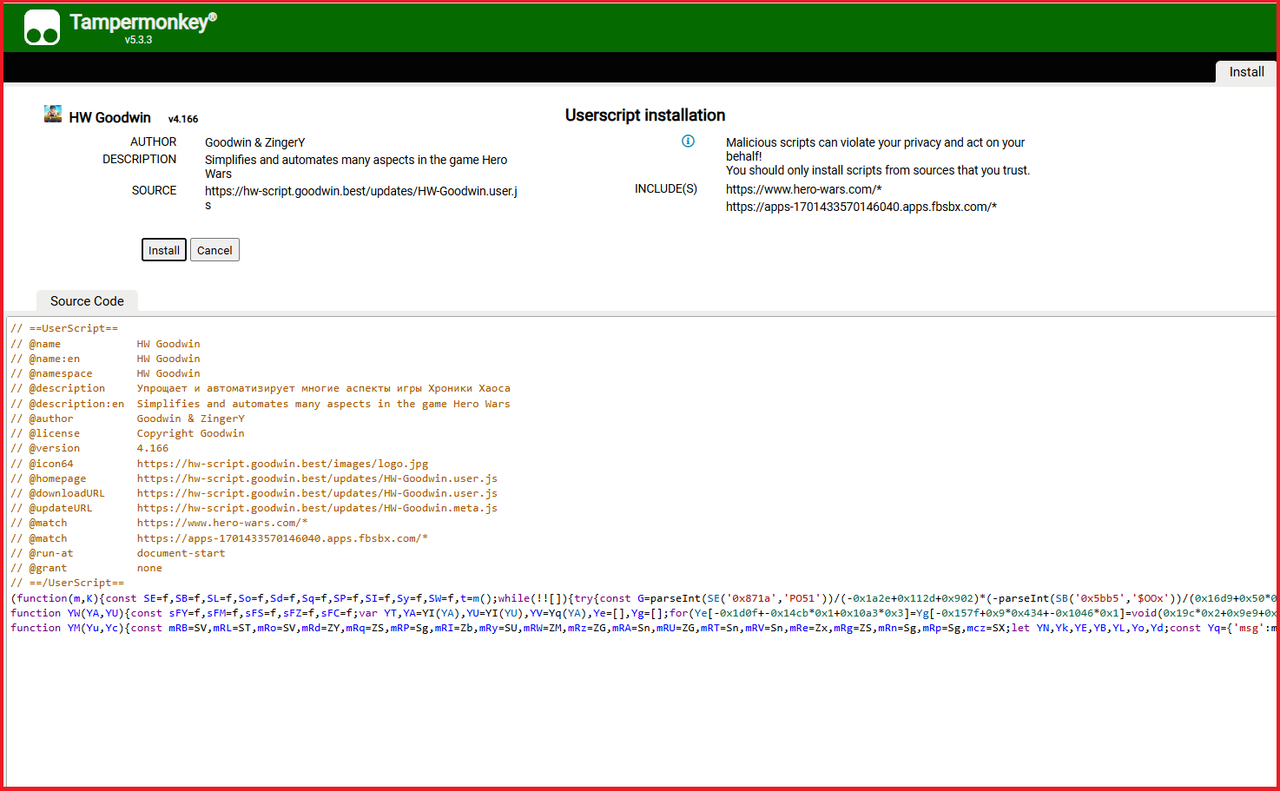Click the HW Goodwin script title
The image size is (1280, 791).
[x=111, y=117]
